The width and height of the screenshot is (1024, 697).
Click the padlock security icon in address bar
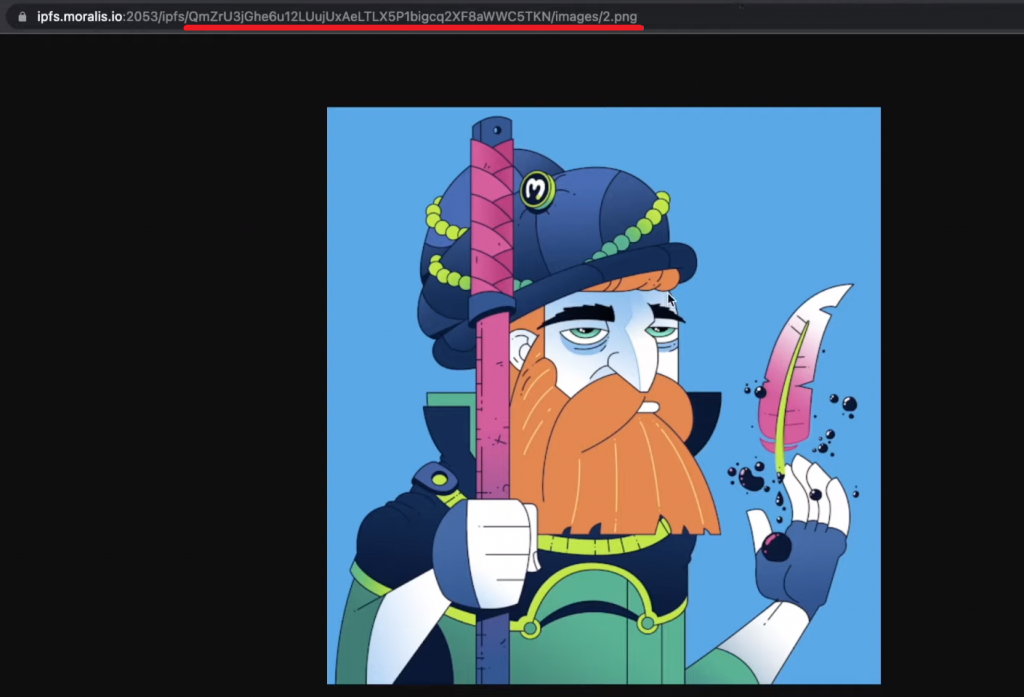pos(21,16)
